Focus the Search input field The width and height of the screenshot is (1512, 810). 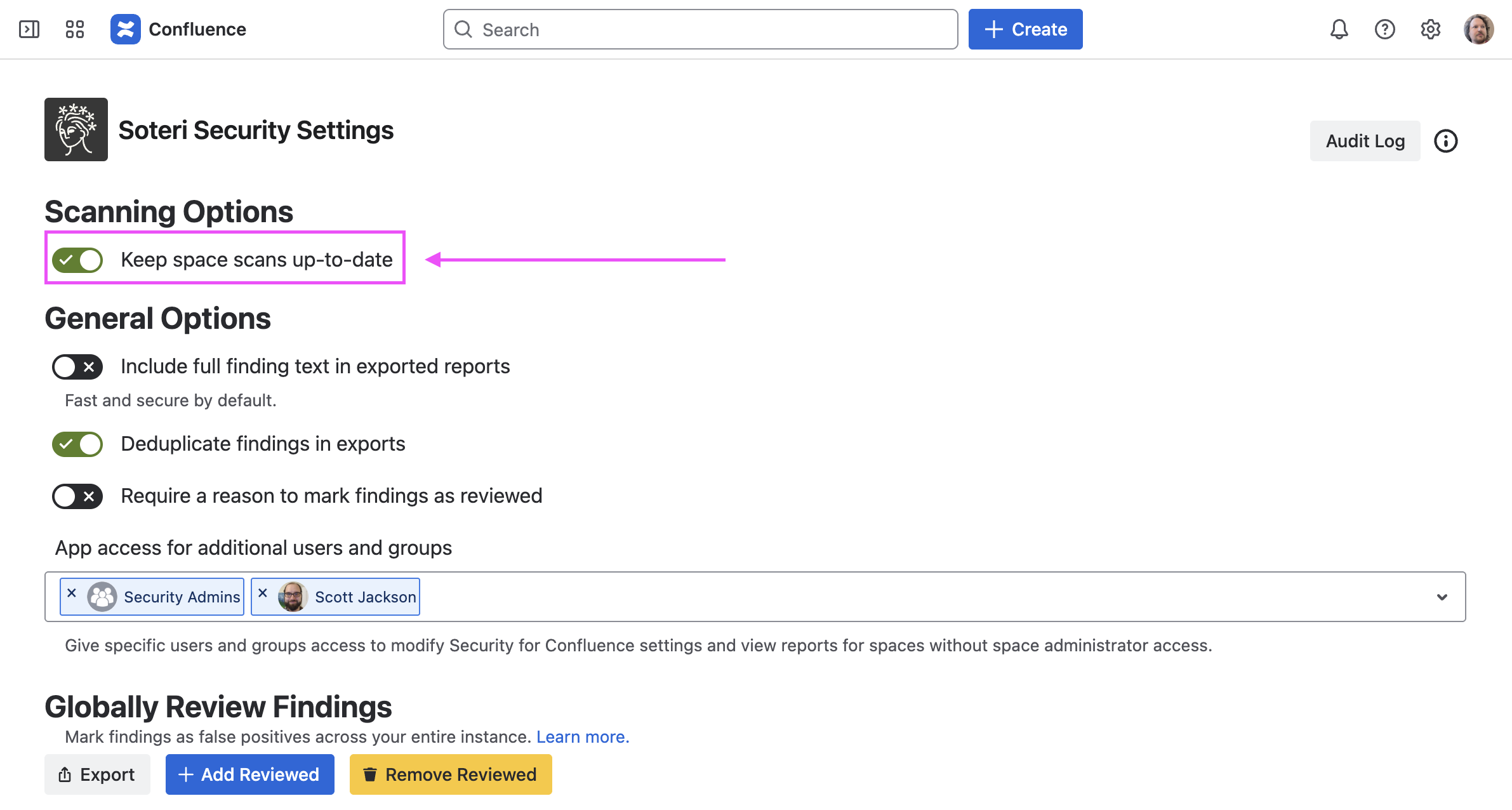(711, 29)
